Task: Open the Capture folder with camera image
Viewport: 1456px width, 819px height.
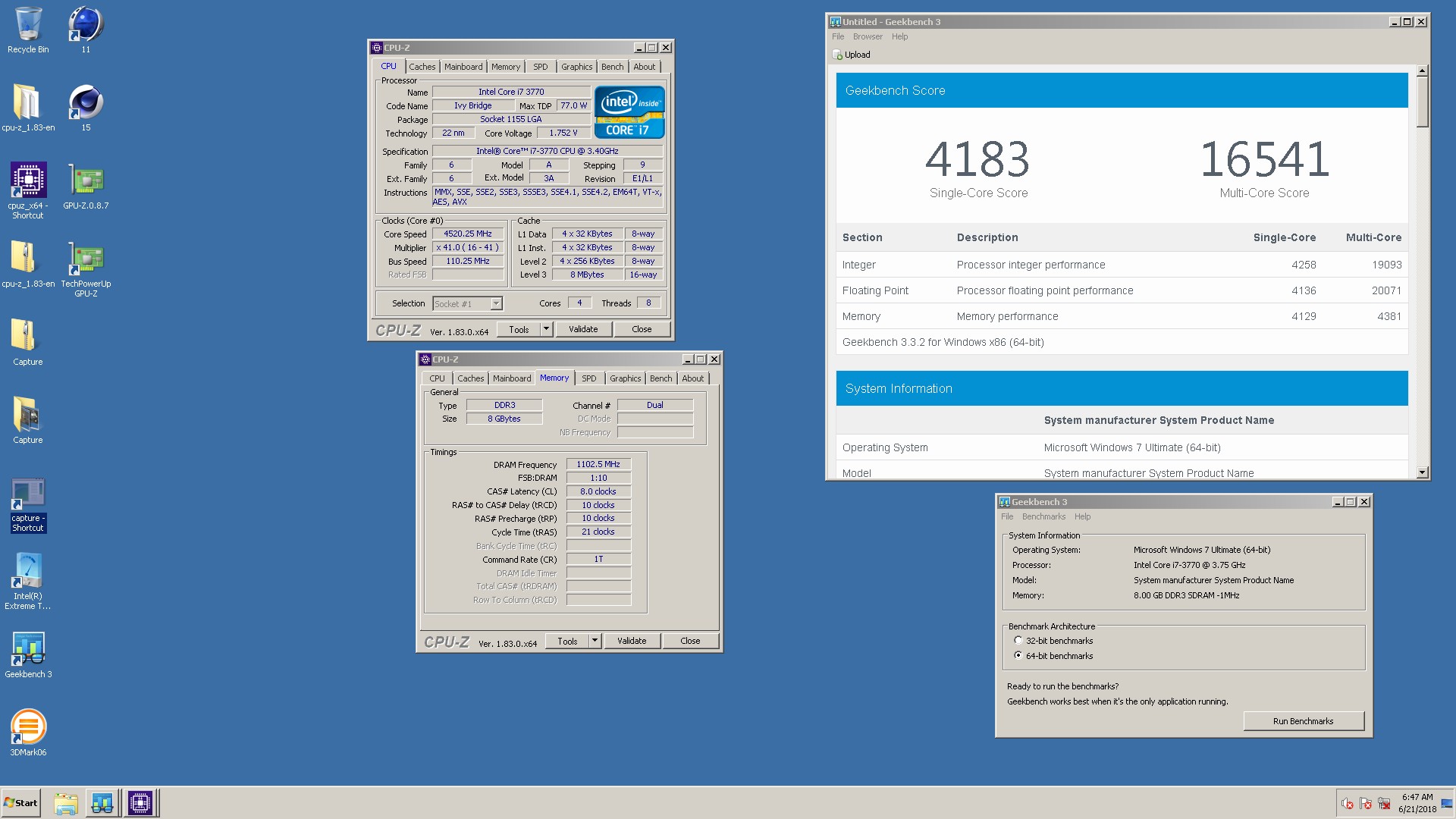Action: tap(28, 420)
